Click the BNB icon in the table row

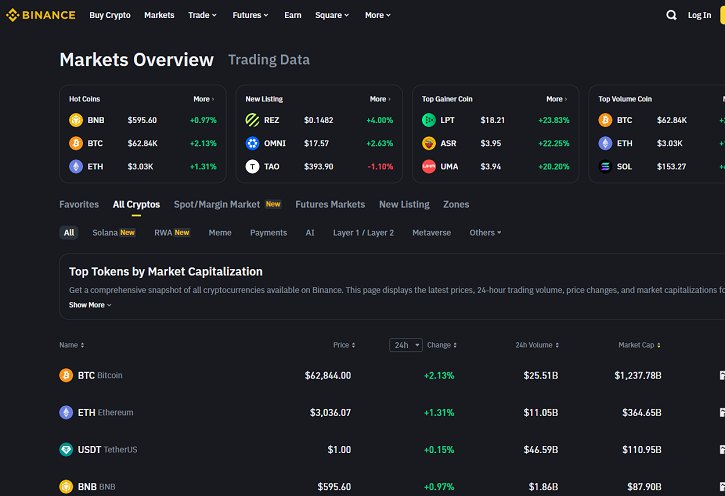[x=66, y=486]
